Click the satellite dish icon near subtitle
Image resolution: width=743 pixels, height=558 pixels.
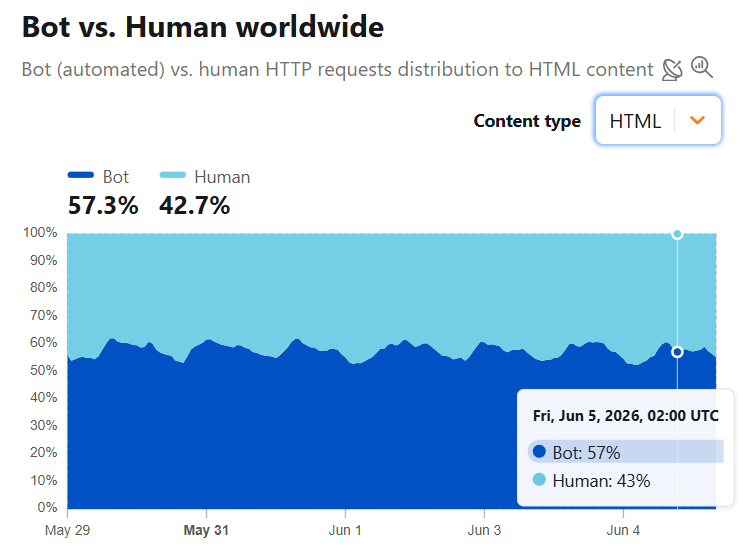(672, 70)
